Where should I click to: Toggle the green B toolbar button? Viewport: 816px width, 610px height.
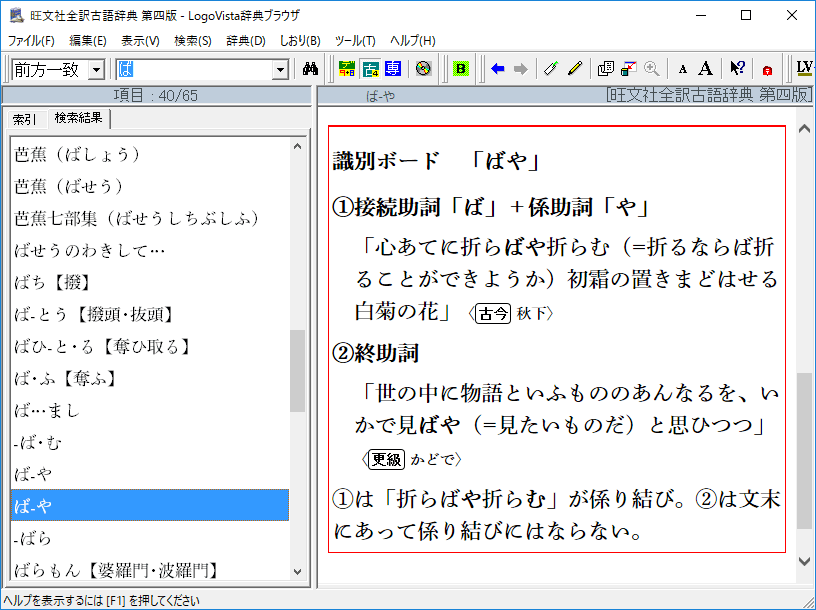pyautogui.click(x=461, y=69)
